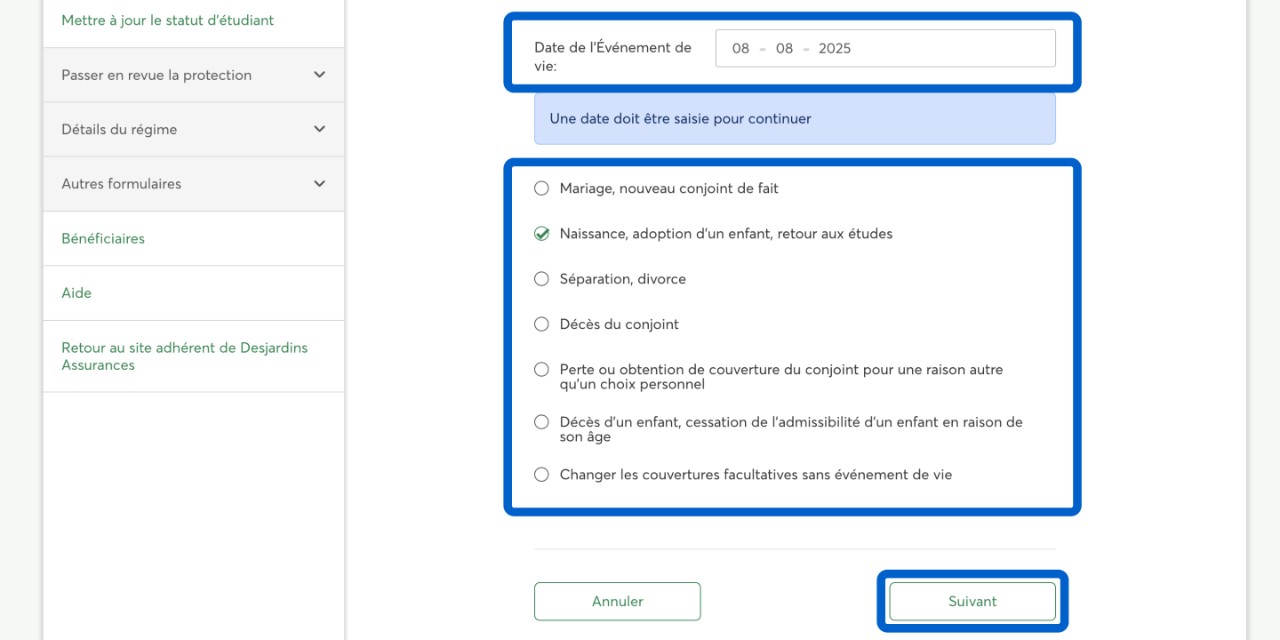Select the Naissance, adoption d'un enfant option
The height and width of the screenshot is (640, 1280).
point(541,234)
